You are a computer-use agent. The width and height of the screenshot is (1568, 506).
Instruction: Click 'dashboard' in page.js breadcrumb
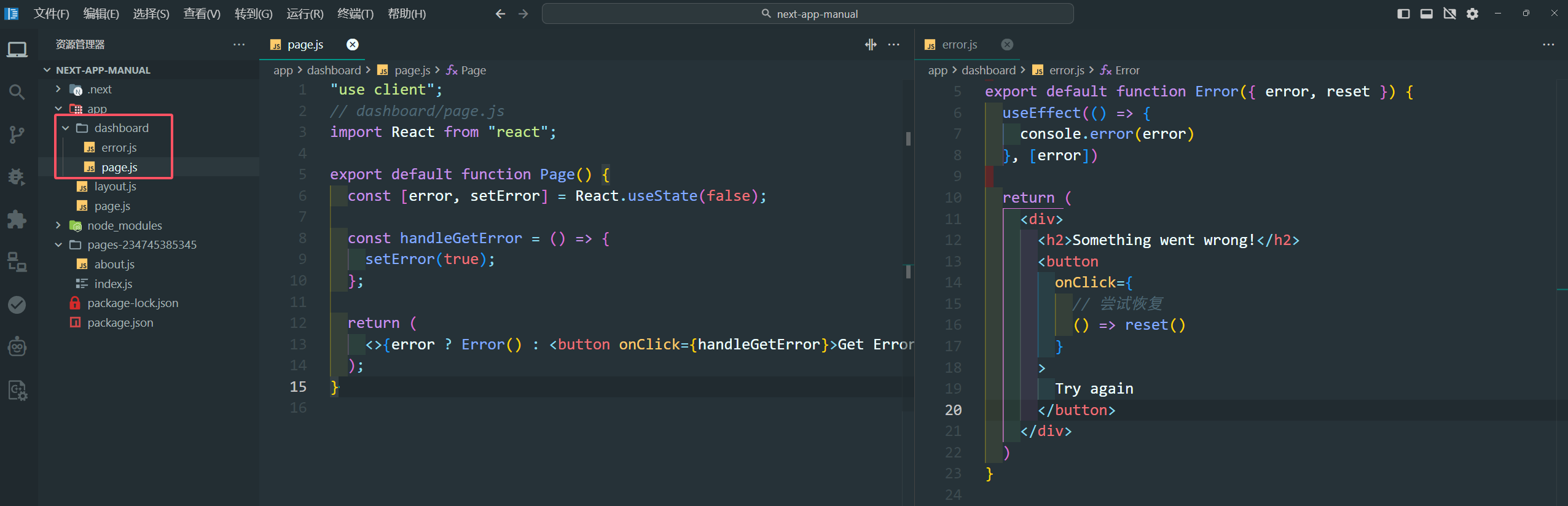(334, 70)
